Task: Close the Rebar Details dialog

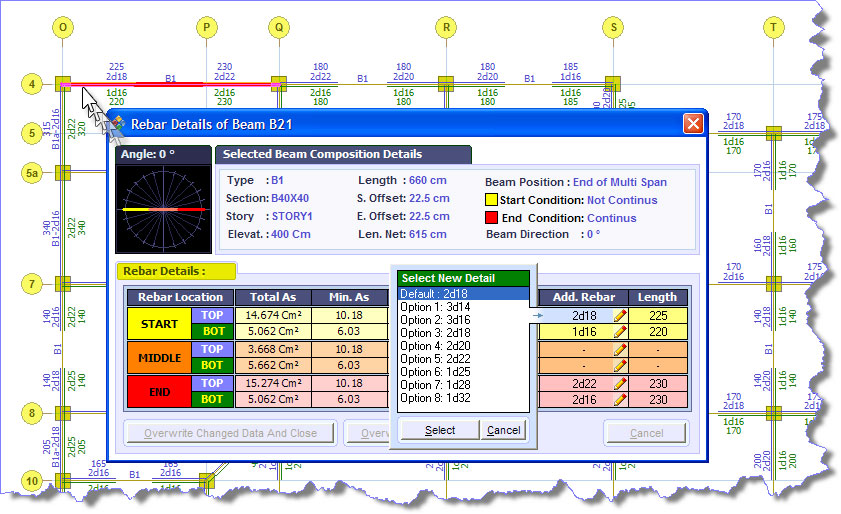Action: click(692, 124)
